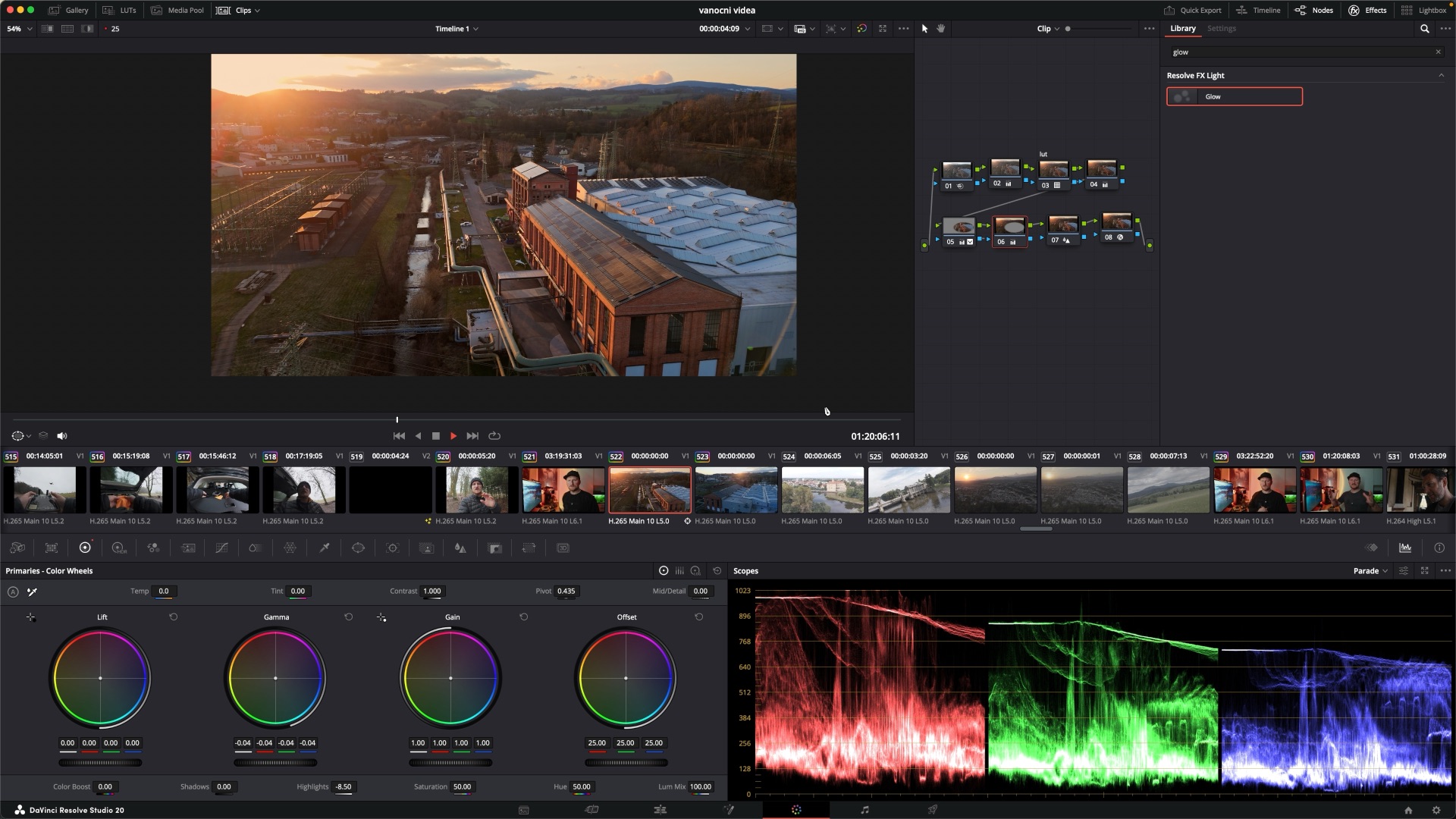Mute the viewer audio
Image resolution: width=1456 pixels, height=819 pixels.
[x=62, y=436]
